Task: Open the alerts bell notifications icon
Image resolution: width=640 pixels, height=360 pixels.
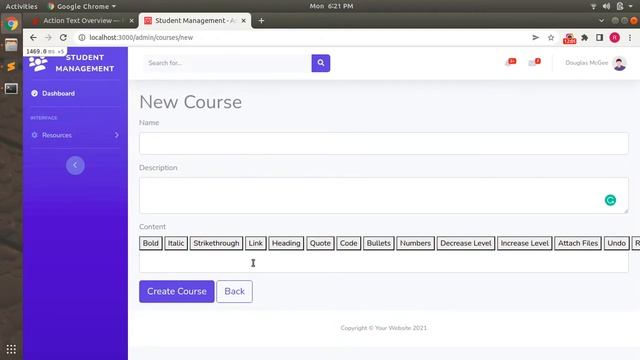Action: click(x=510, y=62)
